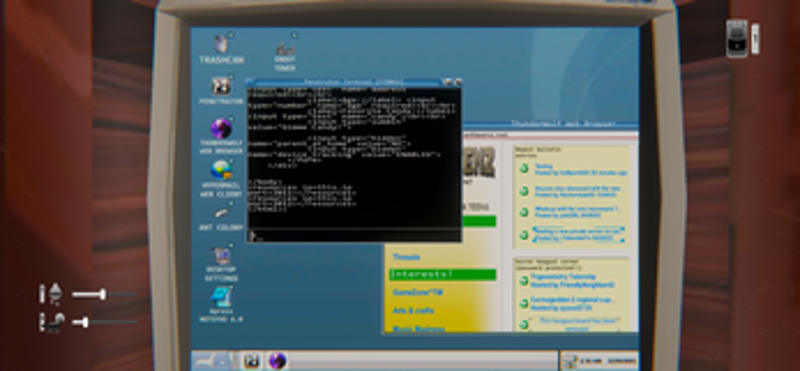
Task: Open the start menu on the taskbar
Action: point(210,361)
